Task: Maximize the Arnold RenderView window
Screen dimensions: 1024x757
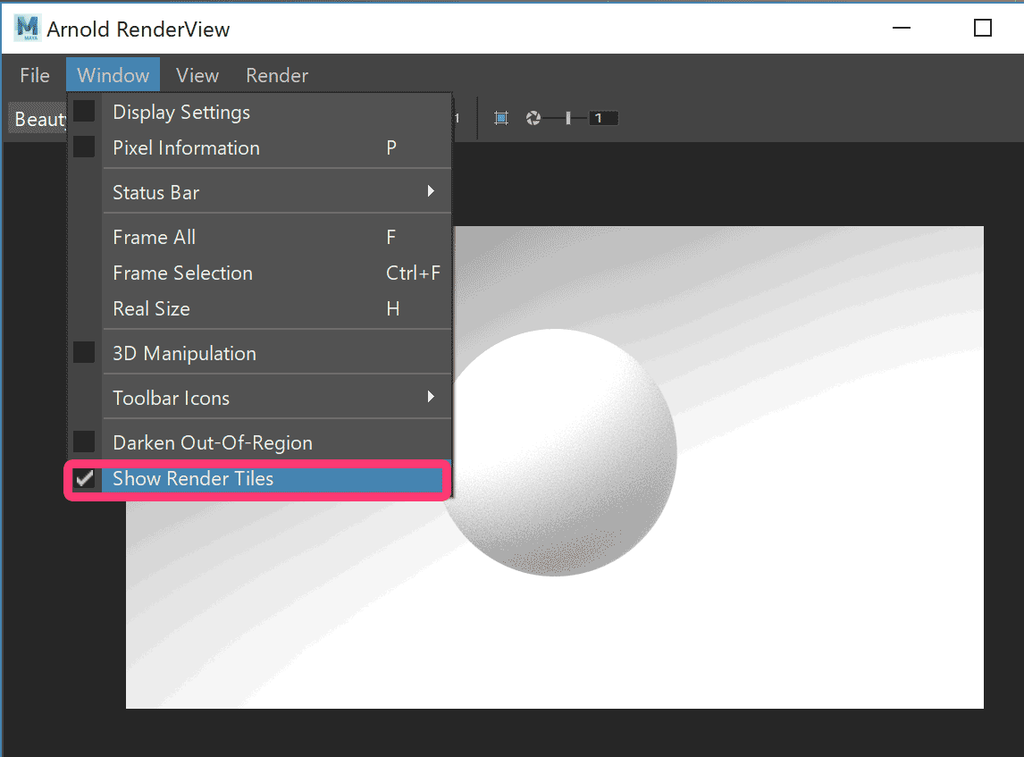Action: click(982, 28)
